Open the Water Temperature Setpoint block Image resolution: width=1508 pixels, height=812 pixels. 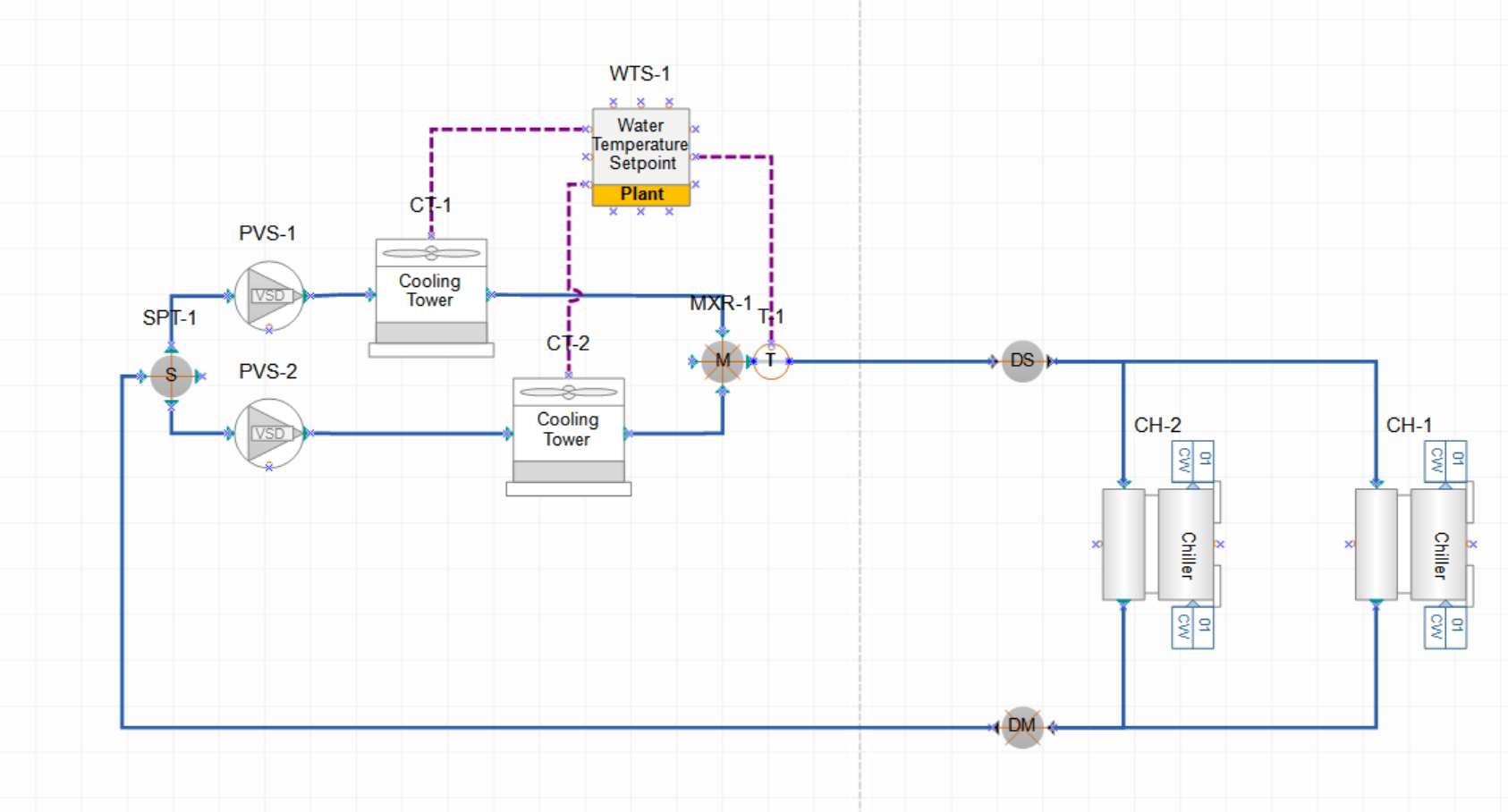pos(640,145)
